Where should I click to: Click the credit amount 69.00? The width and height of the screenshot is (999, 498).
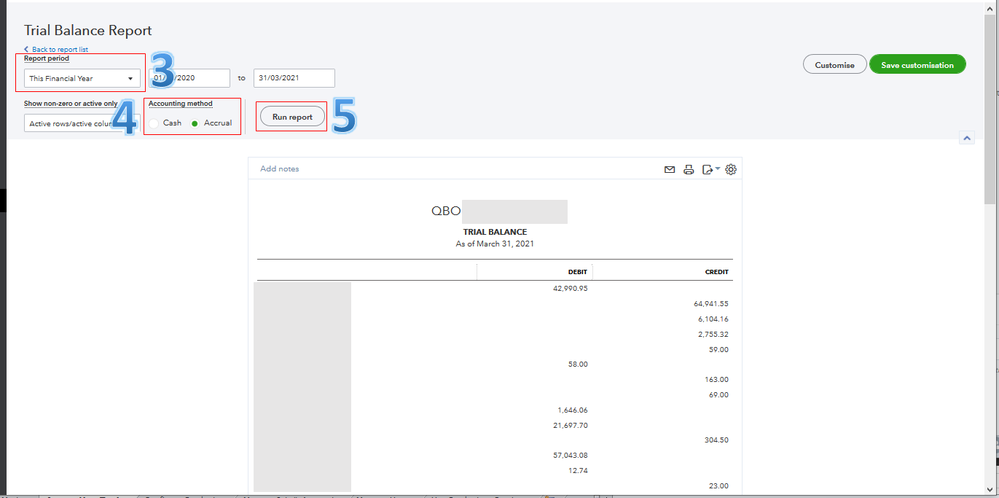(x=719, y=395)
